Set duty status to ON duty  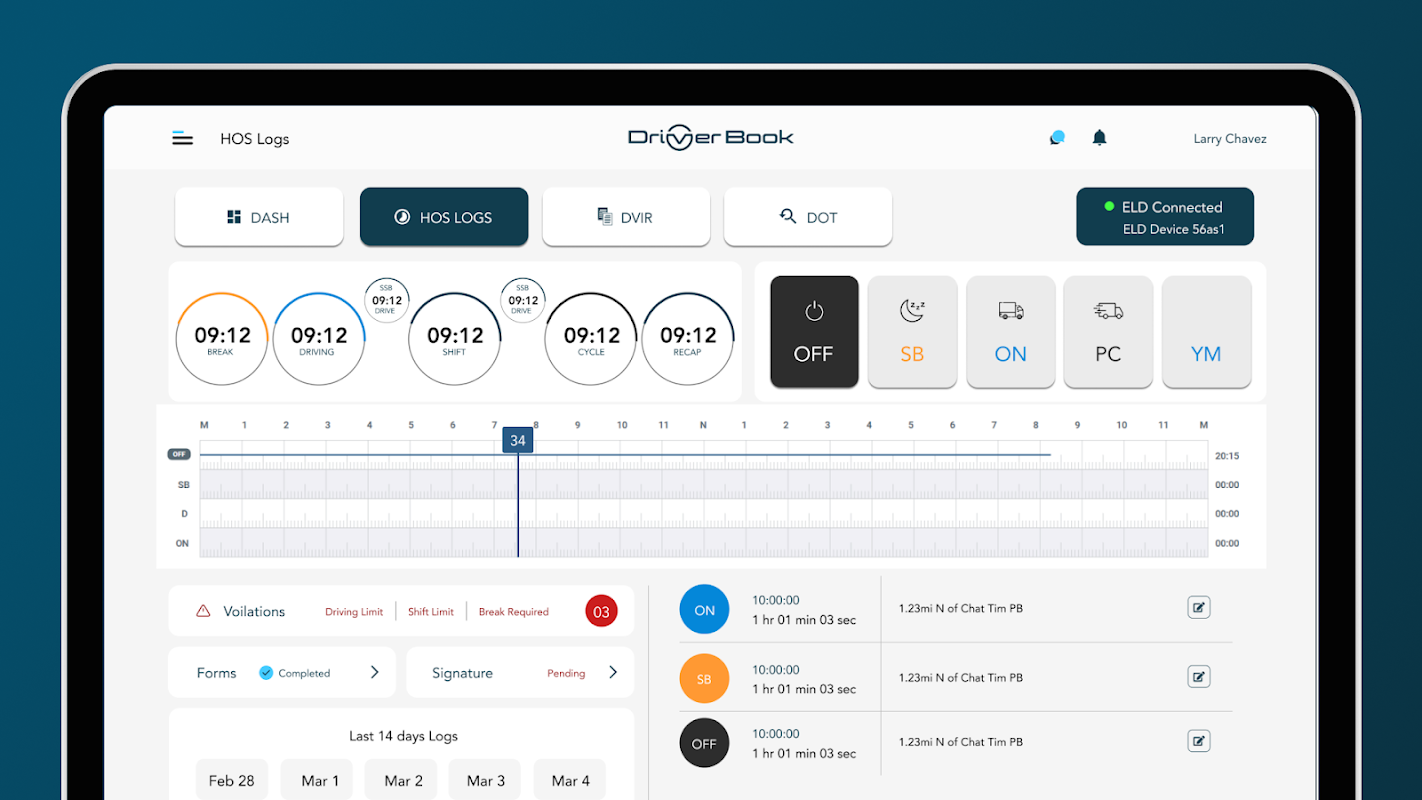pyautogui.click(x=1010, y=332)
